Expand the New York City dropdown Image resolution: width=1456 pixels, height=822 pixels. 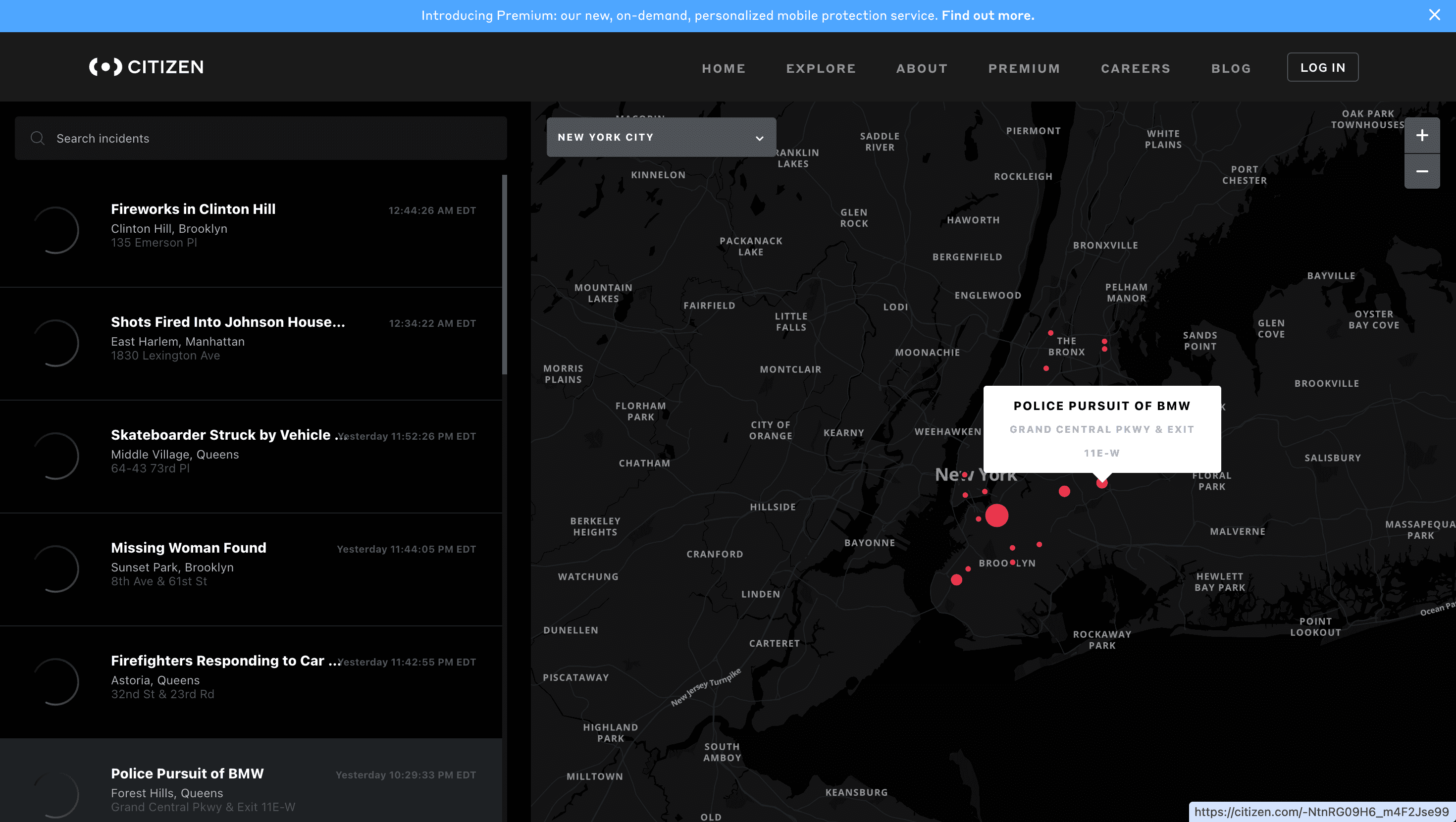tap(661, 137)
